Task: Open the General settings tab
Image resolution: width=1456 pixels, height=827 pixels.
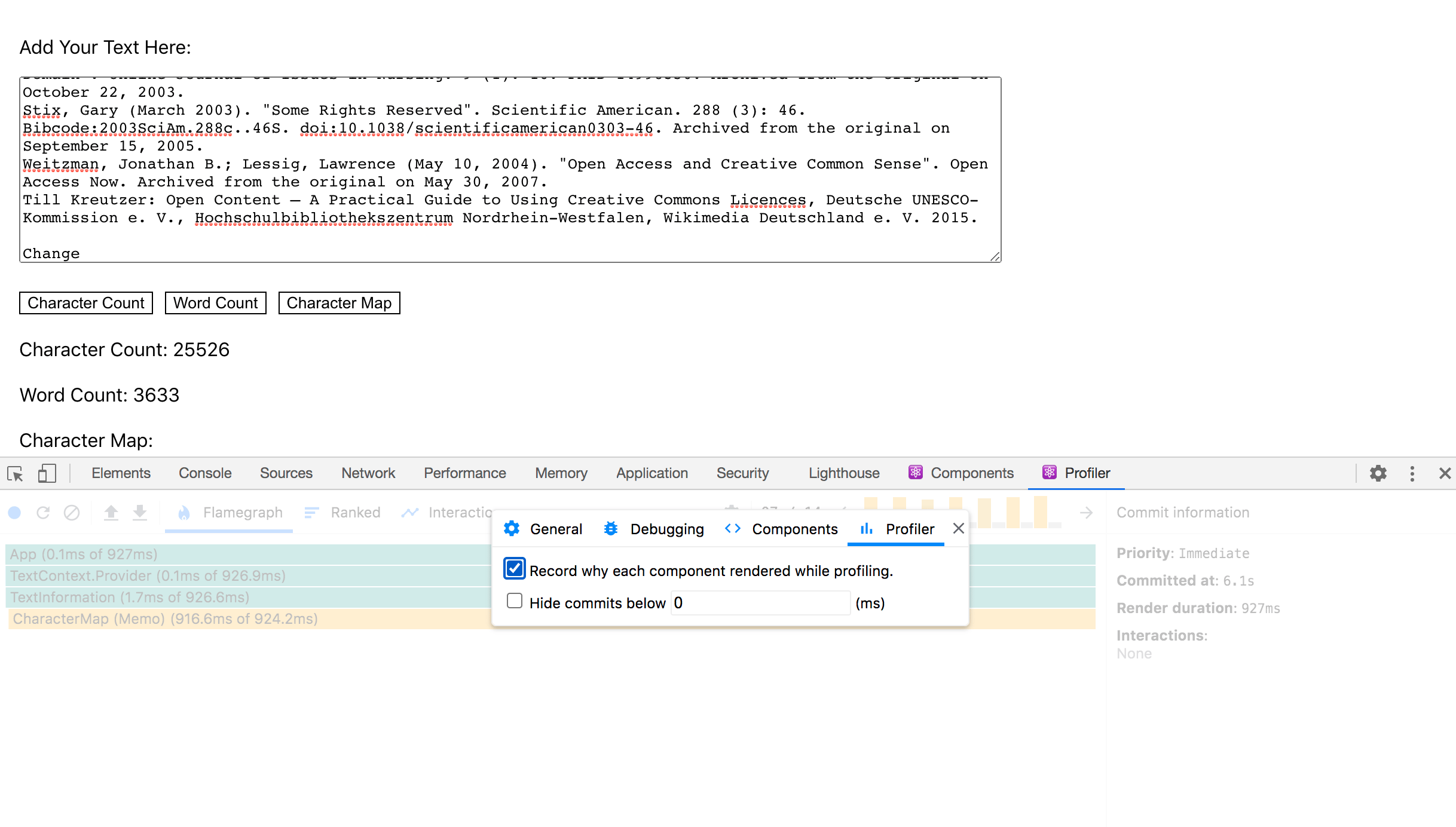Action: (x=543, y=529)
